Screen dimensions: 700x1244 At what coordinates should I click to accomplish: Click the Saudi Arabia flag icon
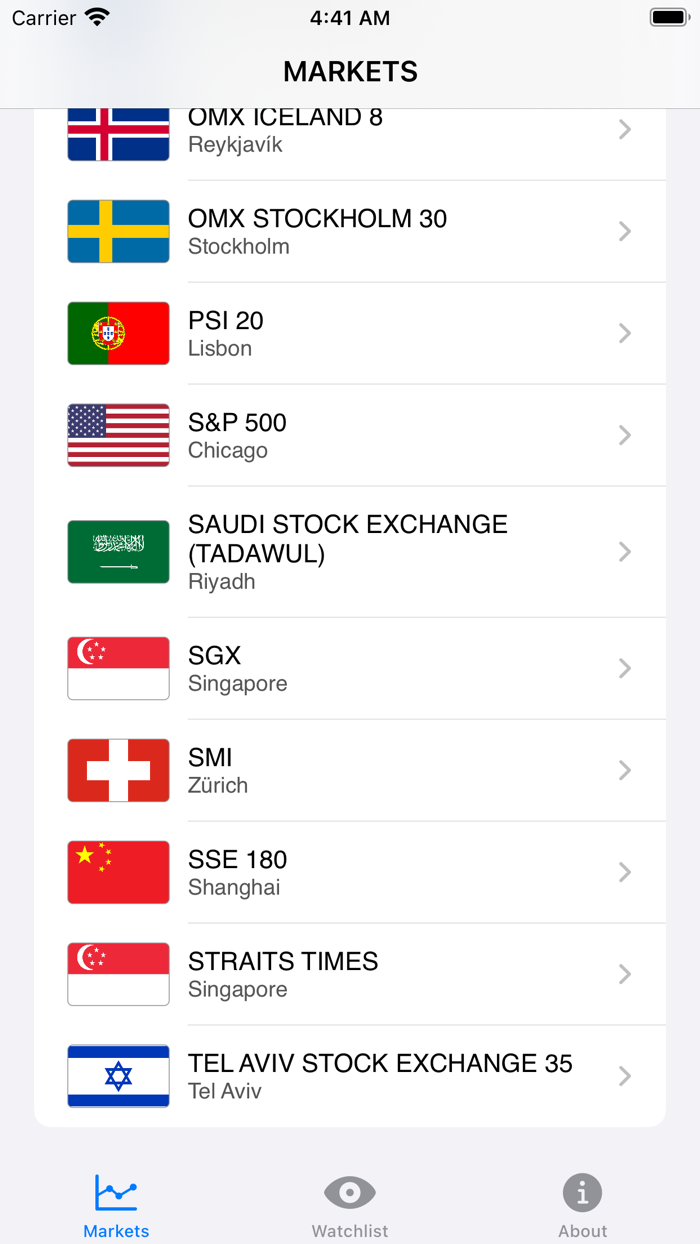117,551
